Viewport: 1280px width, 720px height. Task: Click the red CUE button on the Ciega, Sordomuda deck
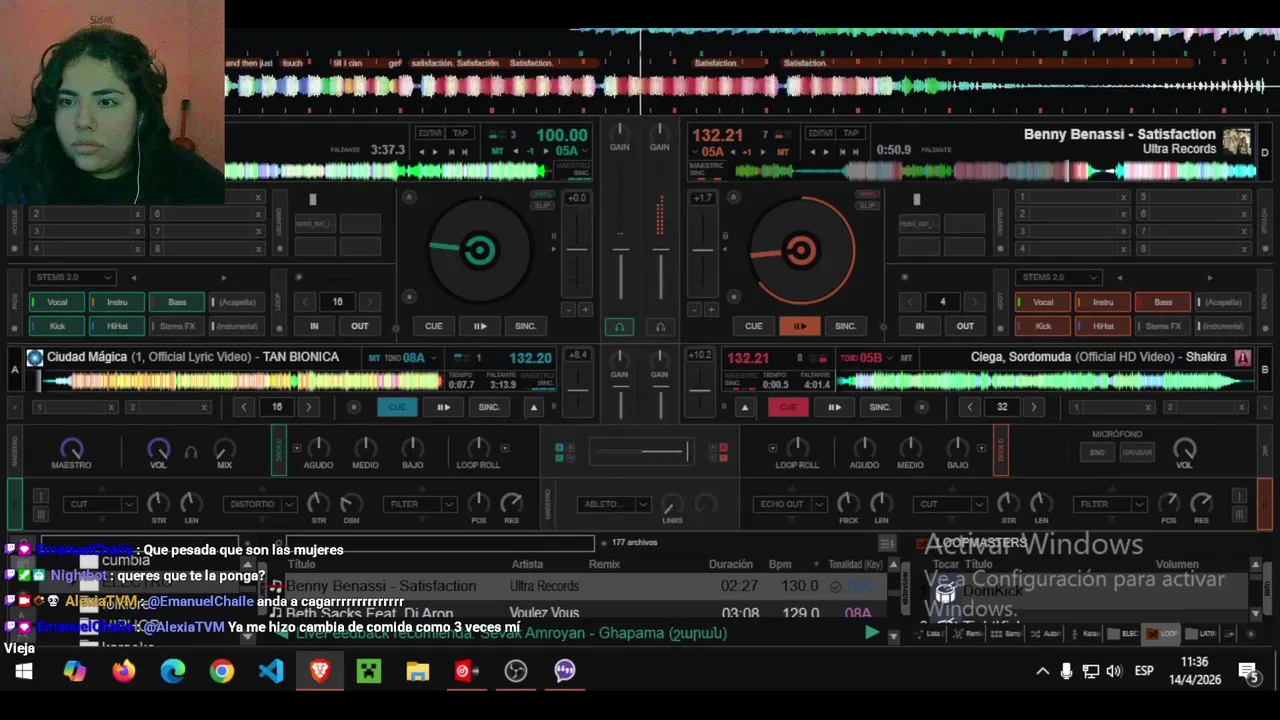click(x=788, y=407)
